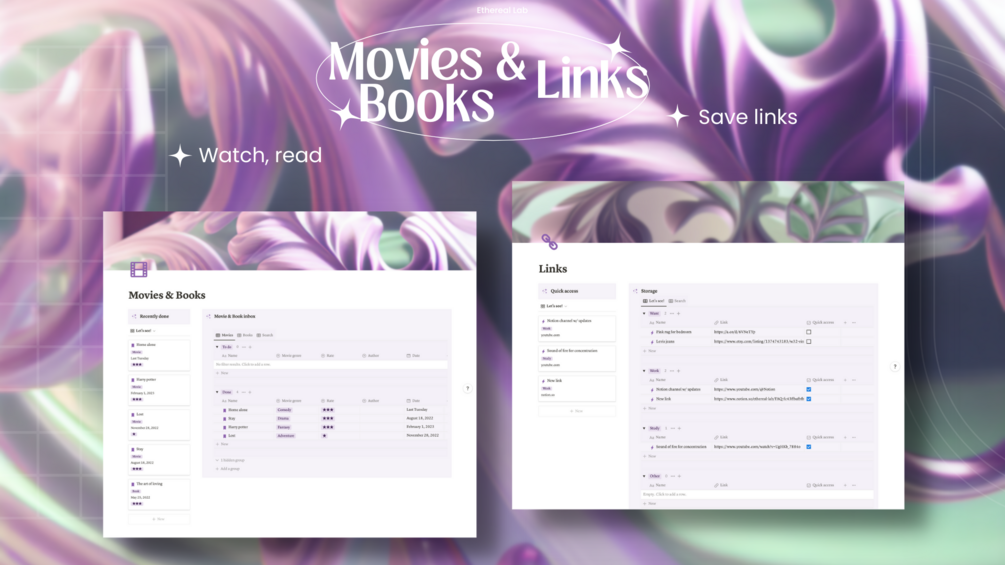
Task: Uncheck Quick access for Sound of fire for concentration
Action: click(808, 447)
